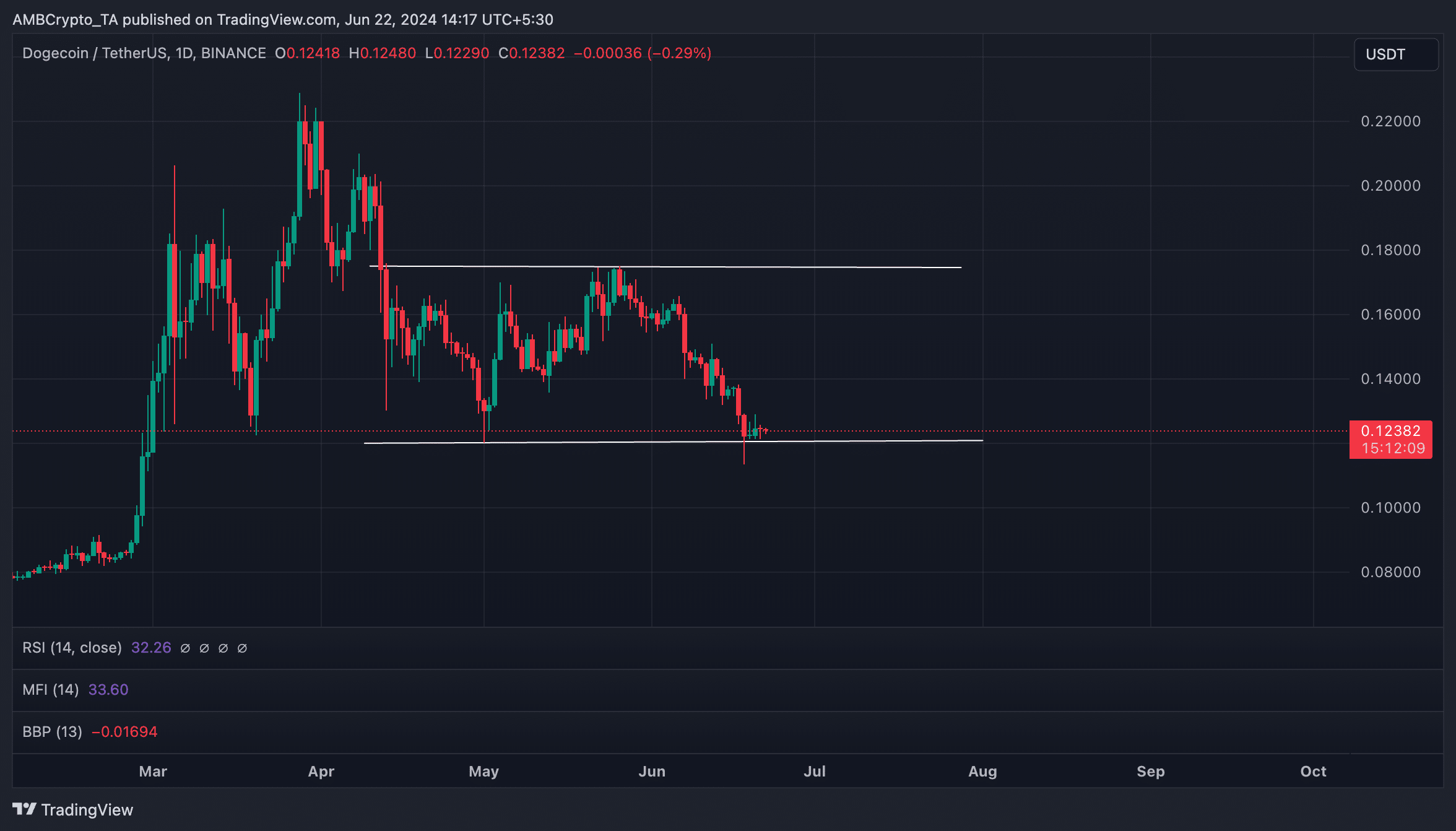This screenshot has height=831, width=1456.
Task: Click the 0.22000 price axis label
Action: tap(1390, 121)
